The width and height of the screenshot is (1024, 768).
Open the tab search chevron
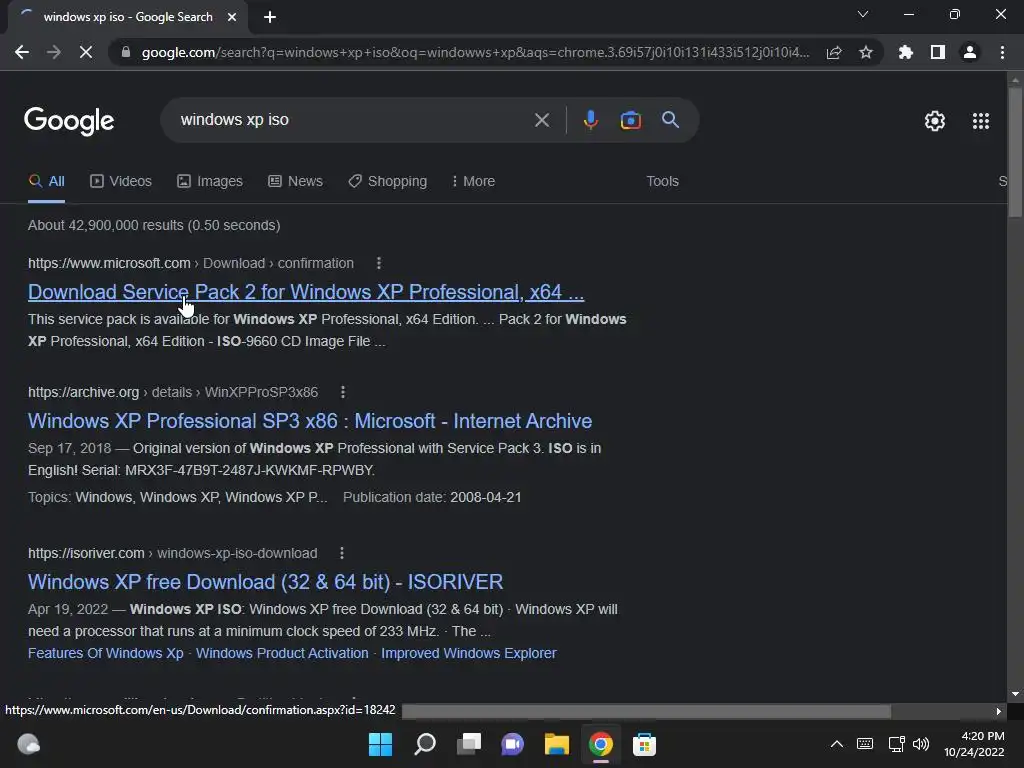coord(863,14)
